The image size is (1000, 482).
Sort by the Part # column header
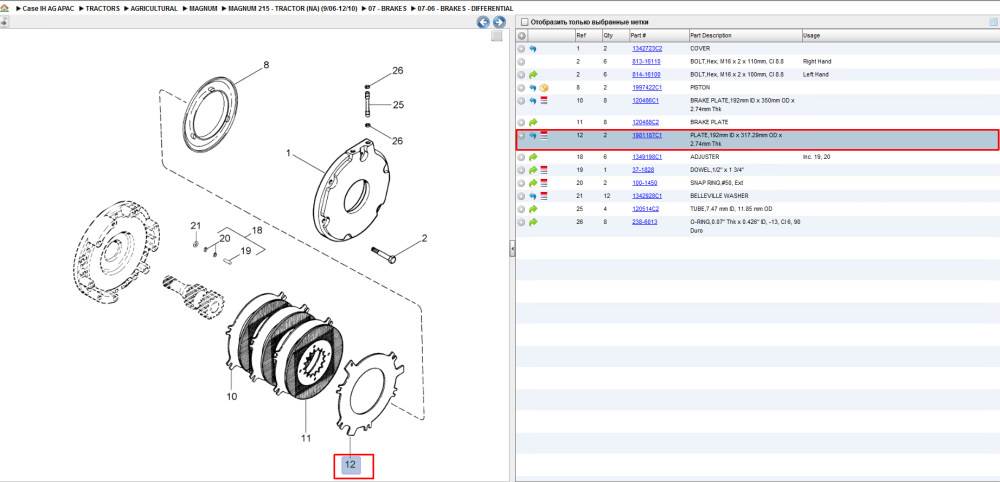[x=658, y=36]
